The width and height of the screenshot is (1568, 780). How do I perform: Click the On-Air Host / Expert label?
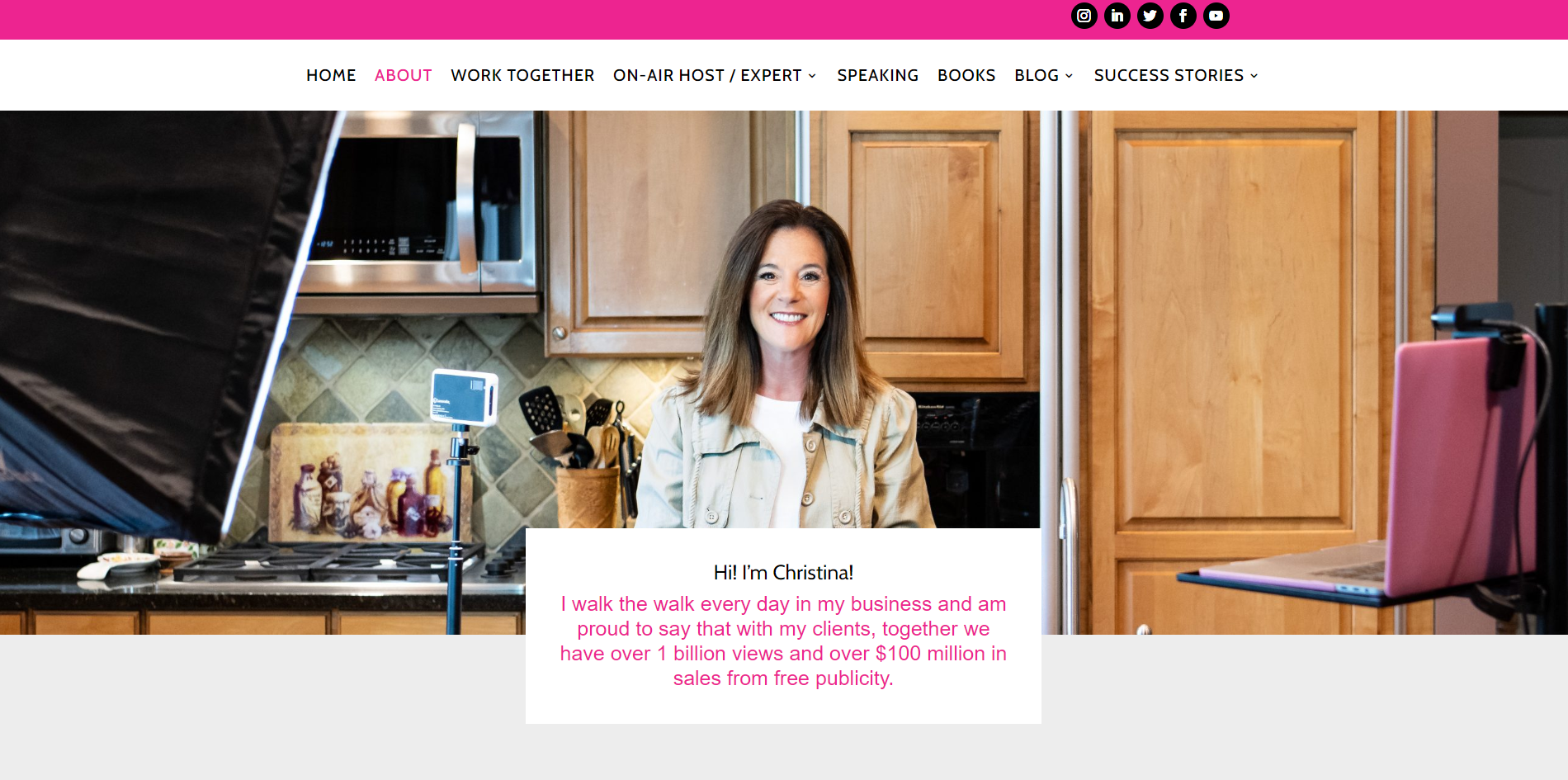tap(707, 75)
